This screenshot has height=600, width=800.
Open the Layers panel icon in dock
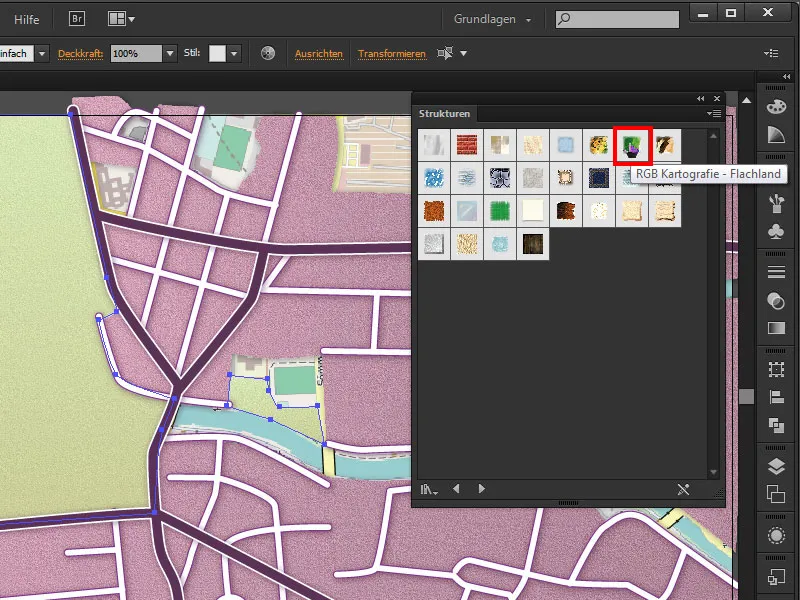point(776,466)
